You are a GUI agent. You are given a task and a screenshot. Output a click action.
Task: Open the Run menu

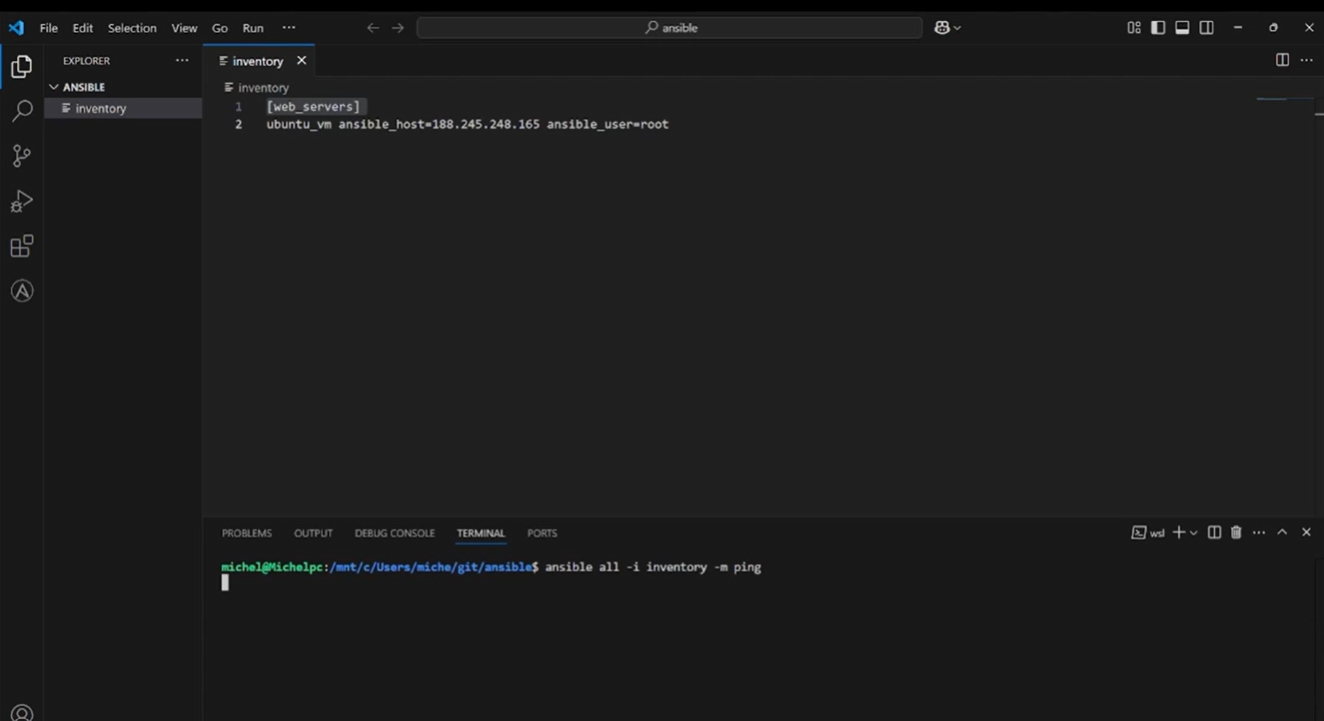(x=253, y=28)
